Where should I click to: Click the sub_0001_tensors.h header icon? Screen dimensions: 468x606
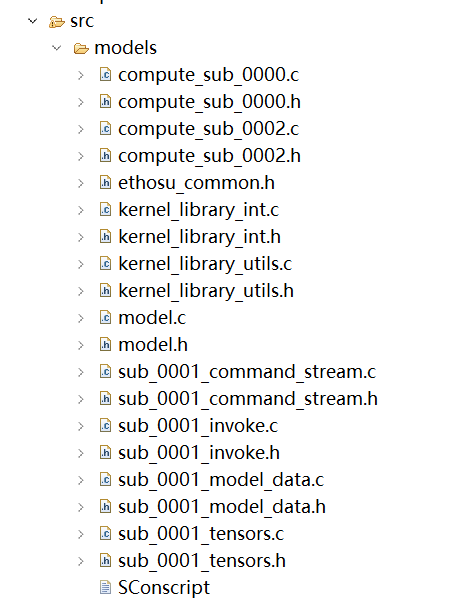point(105,560)
